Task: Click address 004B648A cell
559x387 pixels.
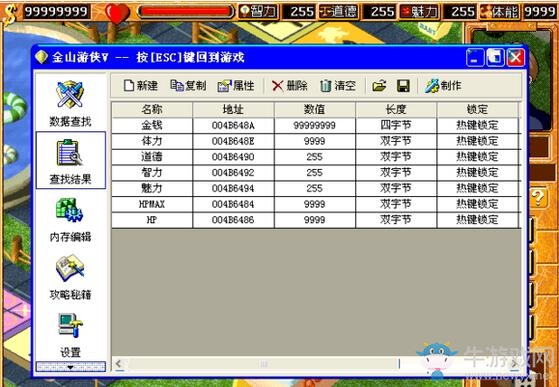Action: pyautogui.click(x=233, y=125)
